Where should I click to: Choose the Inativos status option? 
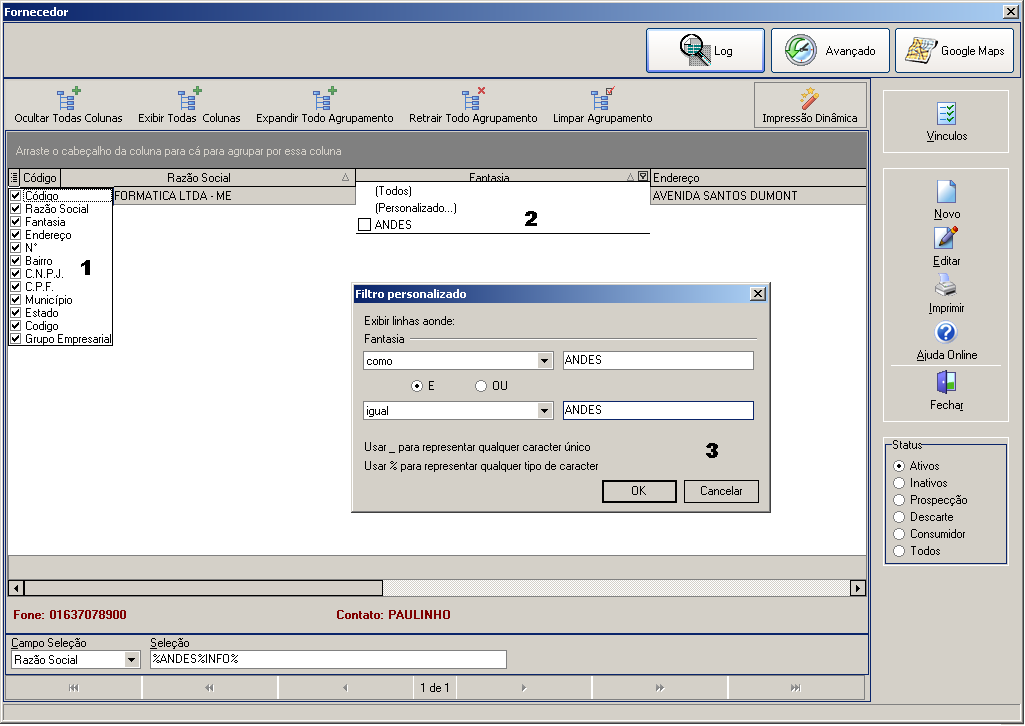[899, 483]
